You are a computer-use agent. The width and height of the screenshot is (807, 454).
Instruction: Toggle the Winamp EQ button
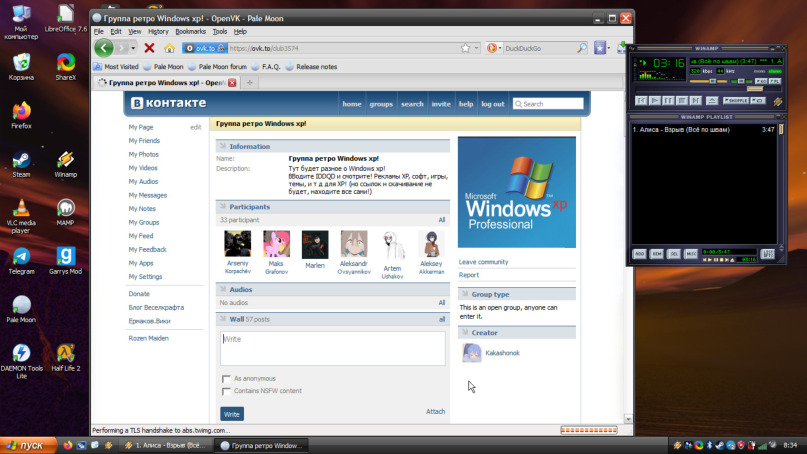coord(761,81)
